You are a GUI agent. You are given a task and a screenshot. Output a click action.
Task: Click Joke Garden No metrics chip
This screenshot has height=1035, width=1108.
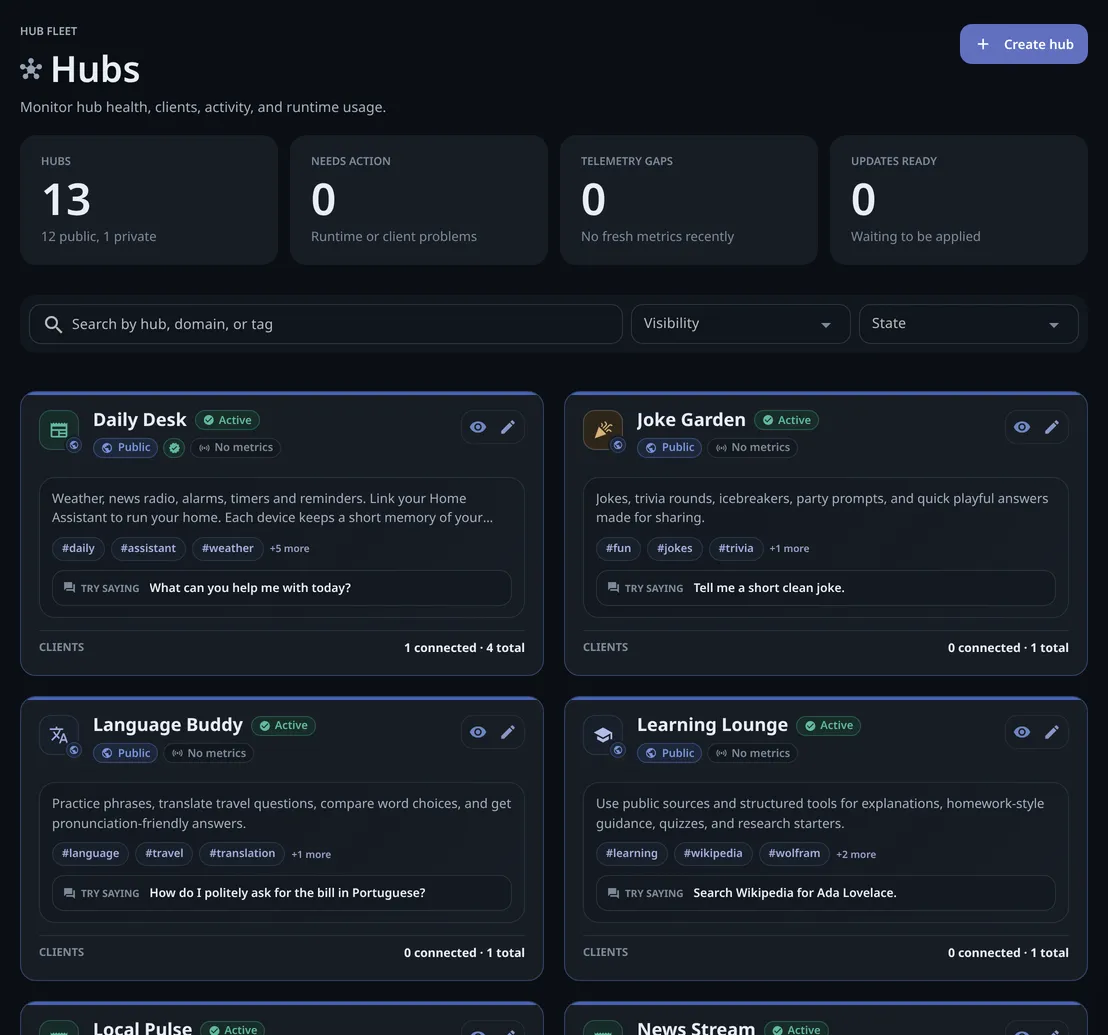coord(753,447)
